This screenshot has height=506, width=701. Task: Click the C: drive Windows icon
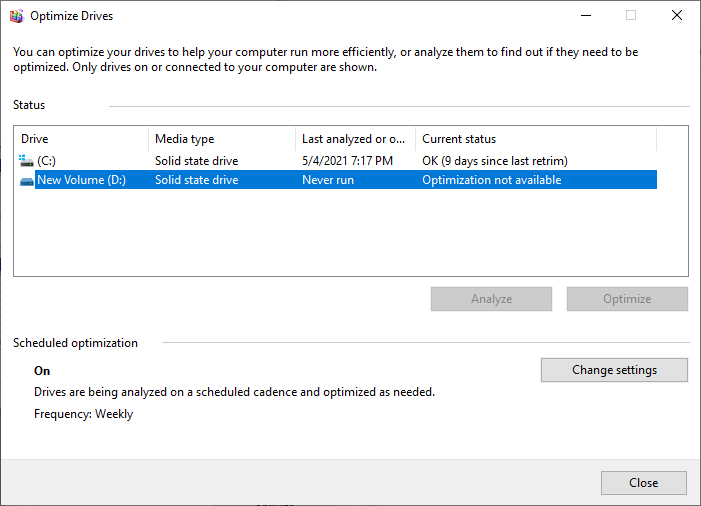pyautogui.click(x=26, y=160)
